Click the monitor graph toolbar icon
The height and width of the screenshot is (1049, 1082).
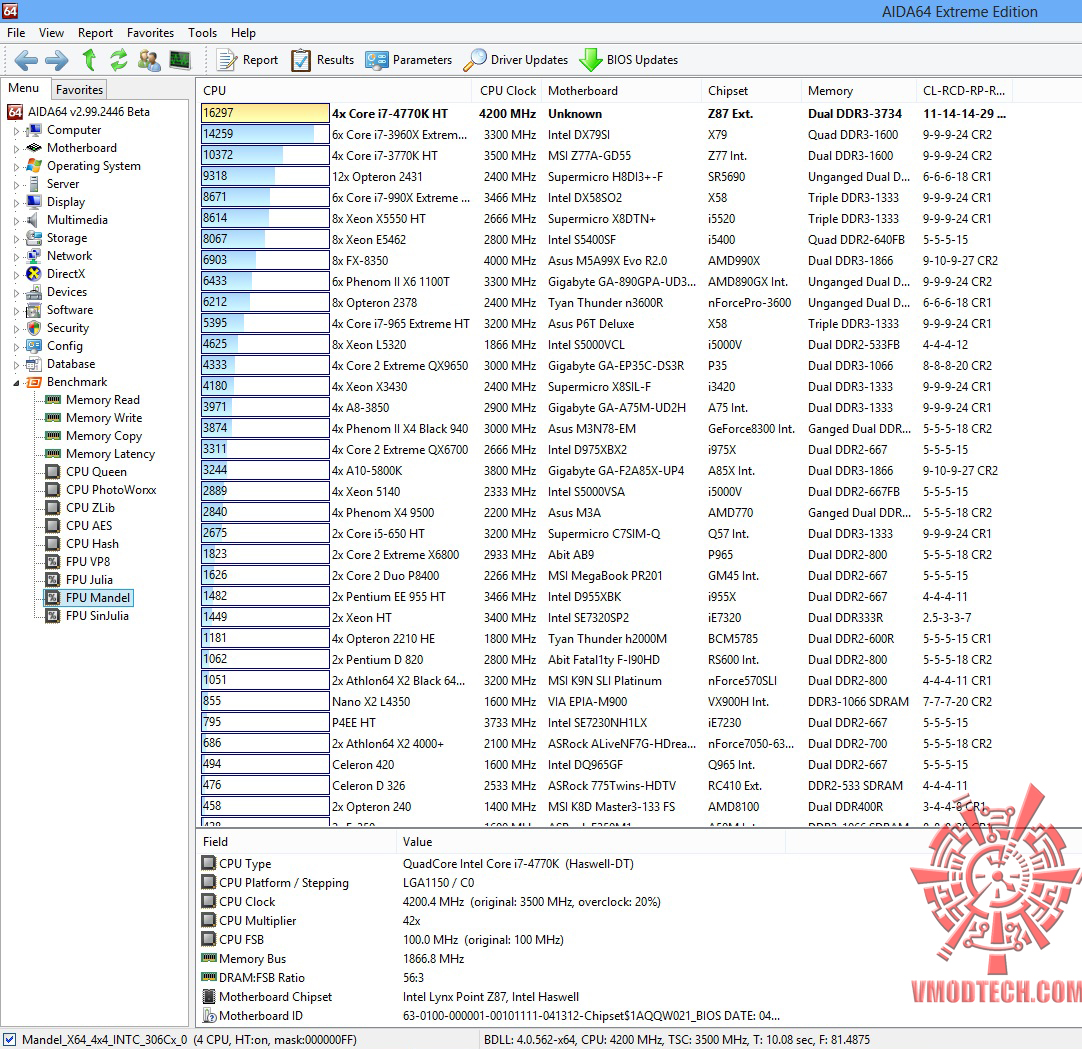179,60
